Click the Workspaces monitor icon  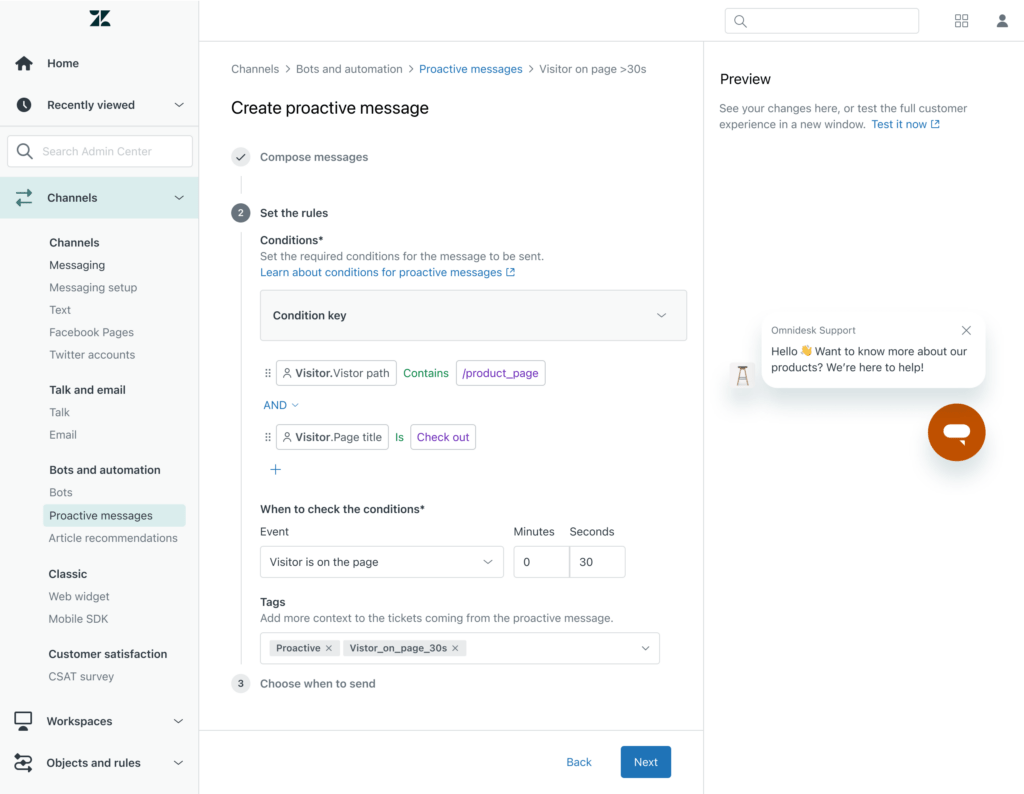23,721
